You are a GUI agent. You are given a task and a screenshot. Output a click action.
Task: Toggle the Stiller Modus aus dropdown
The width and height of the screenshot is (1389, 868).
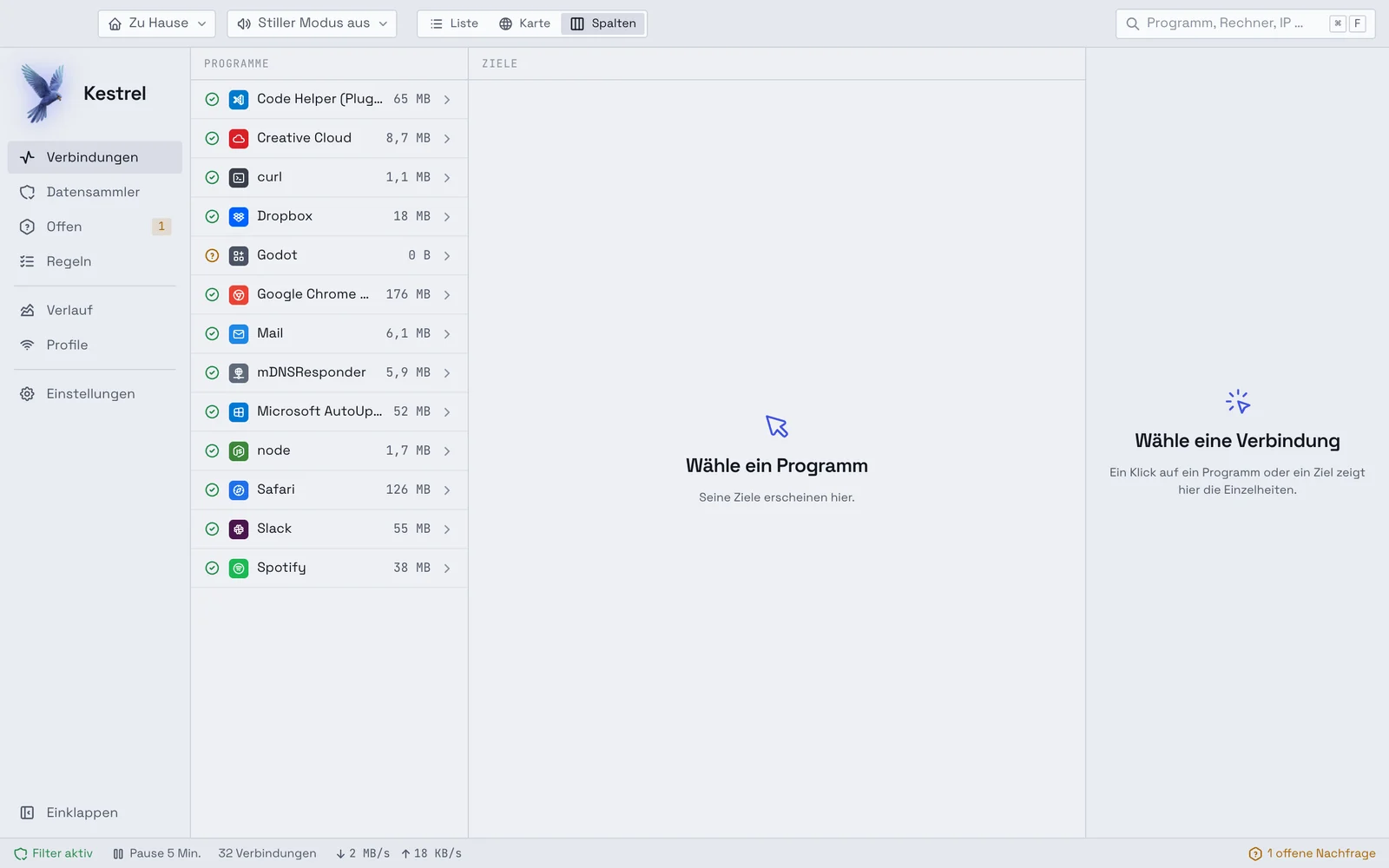(312, 23)
